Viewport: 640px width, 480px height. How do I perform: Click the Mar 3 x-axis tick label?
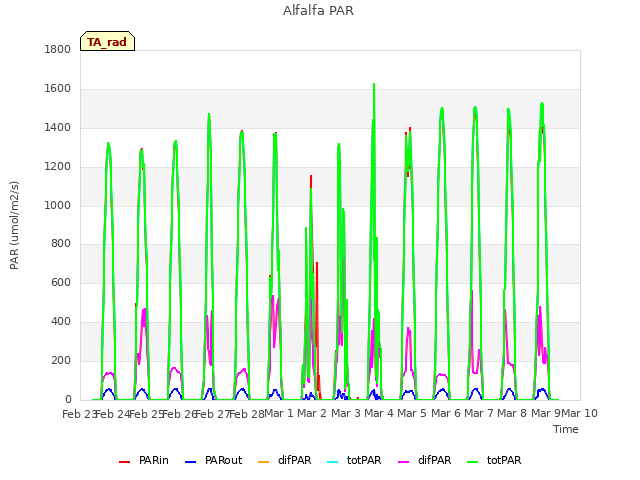(x=346, y=413)
